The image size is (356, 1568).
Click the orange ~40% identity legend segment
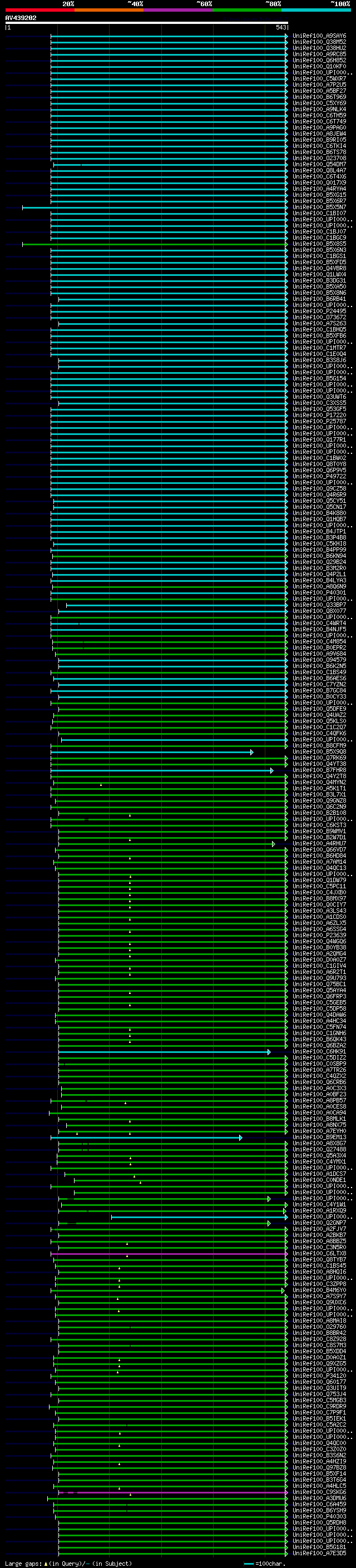109,10
